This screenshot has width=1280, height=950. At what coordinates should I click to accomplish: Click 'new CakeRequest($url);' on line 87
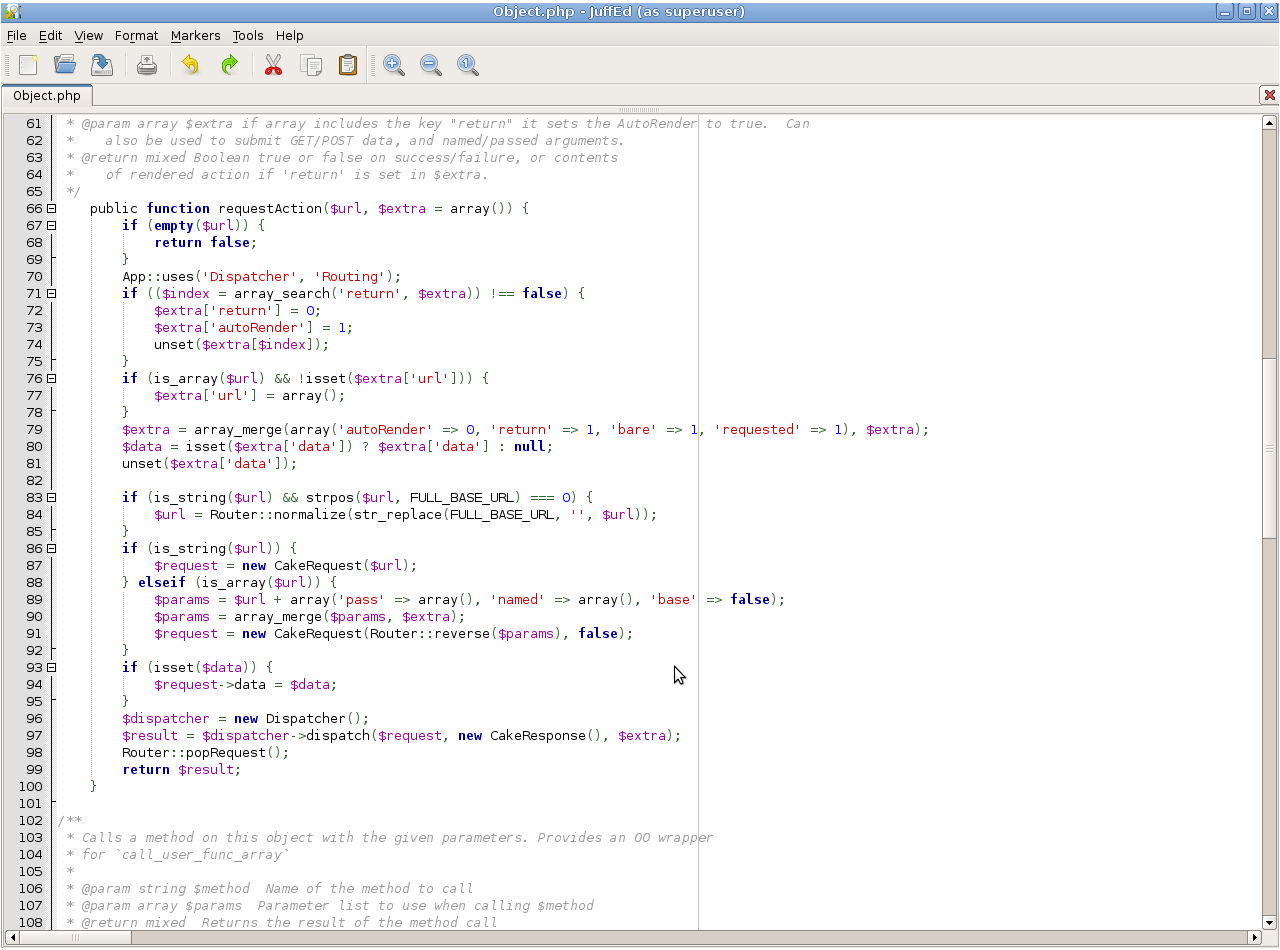coord(330,565)
